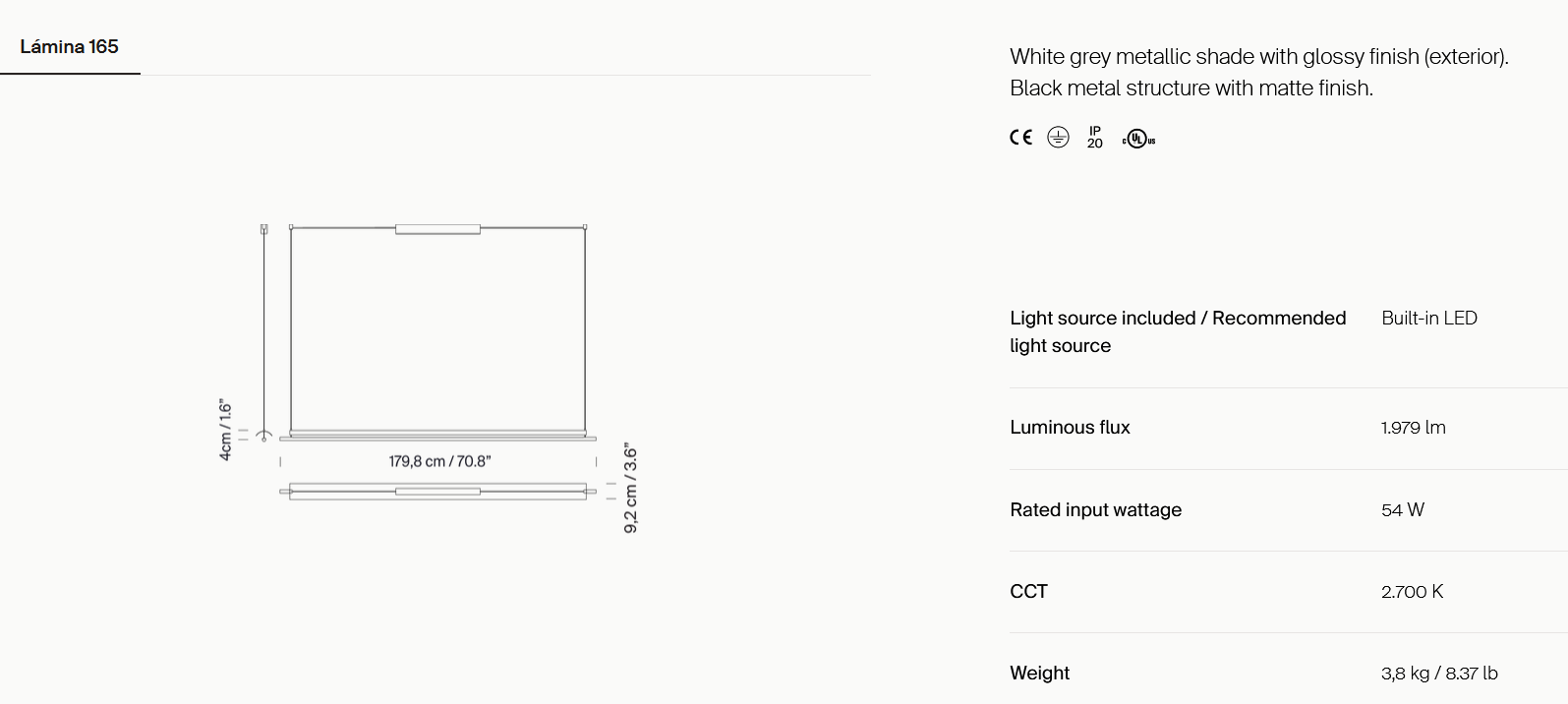Screen dimensions: 1568x704
Task: Click the 4cm / 1.6" height dimension
Action: coord(225,430)
